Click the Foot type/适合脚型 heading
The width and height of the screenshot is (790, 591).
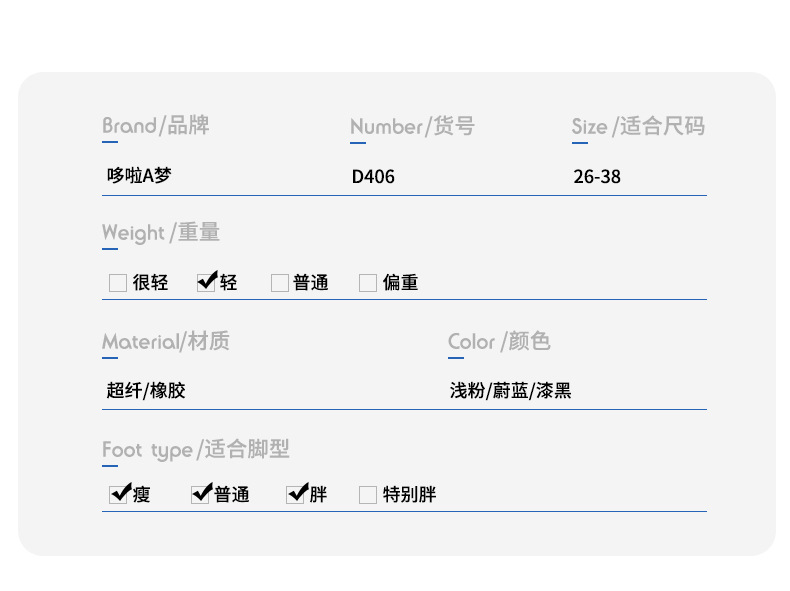195,449
